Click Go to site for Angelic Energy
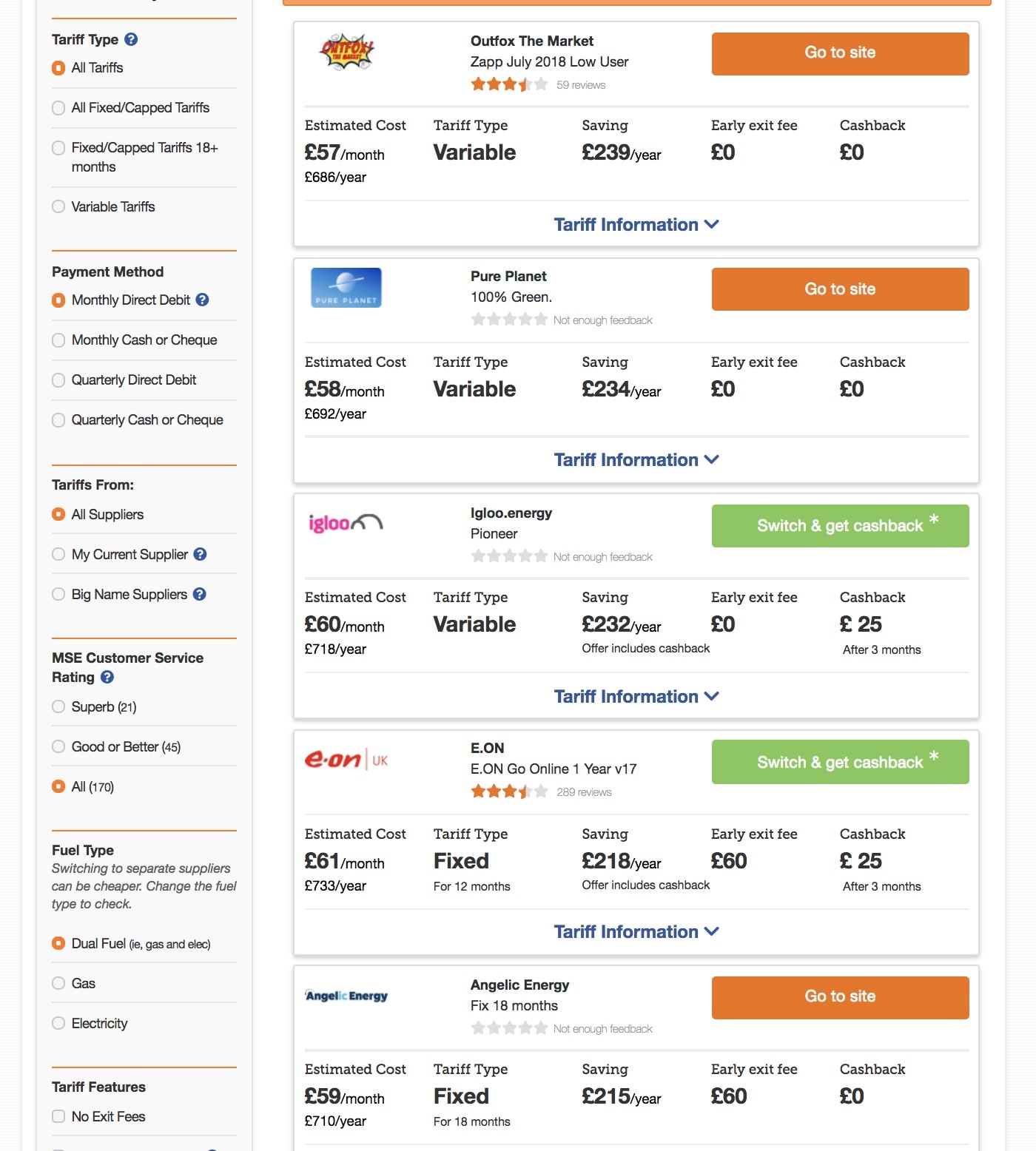The width and height of the screenshot is (1036, 1151). 840,996
